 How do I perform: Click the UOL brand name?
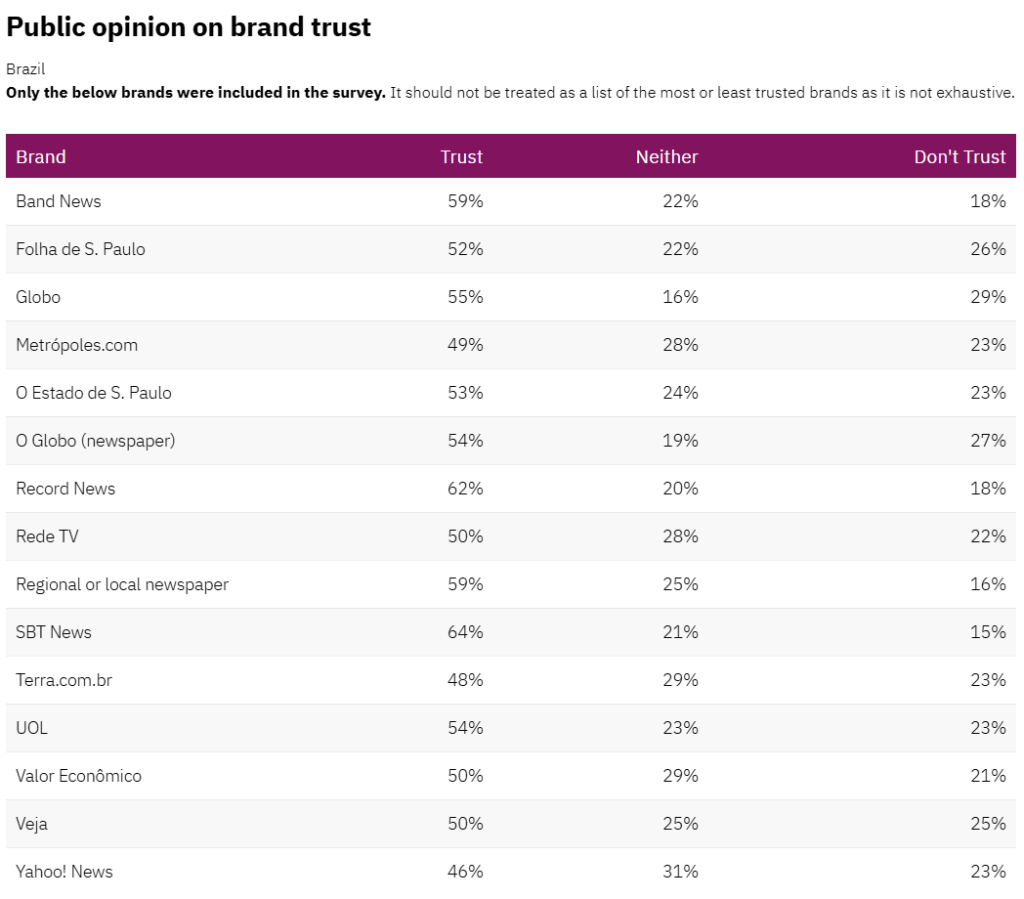point(32,728)
